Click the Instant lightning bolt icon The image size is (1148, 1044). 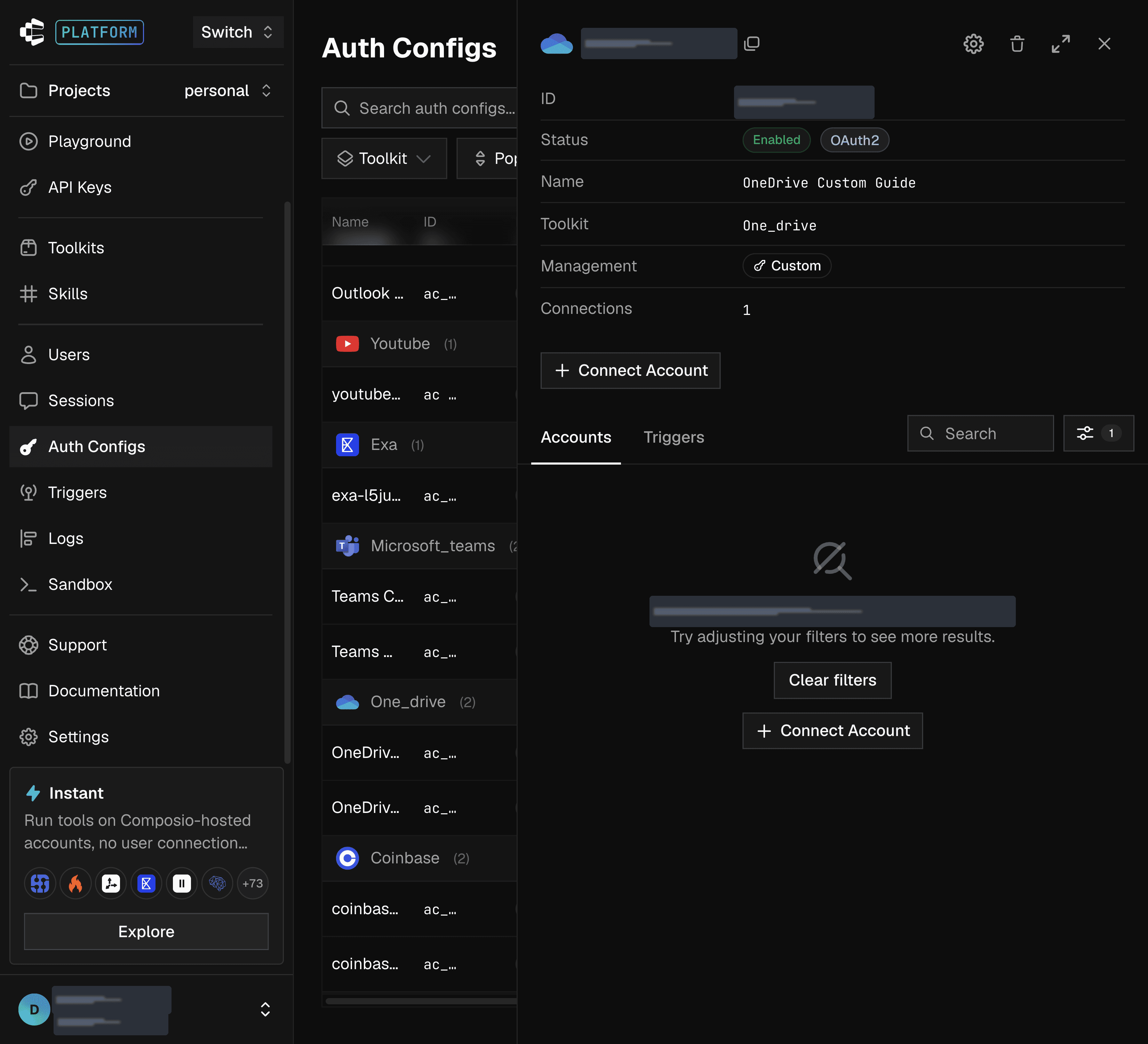pos(33,793)
